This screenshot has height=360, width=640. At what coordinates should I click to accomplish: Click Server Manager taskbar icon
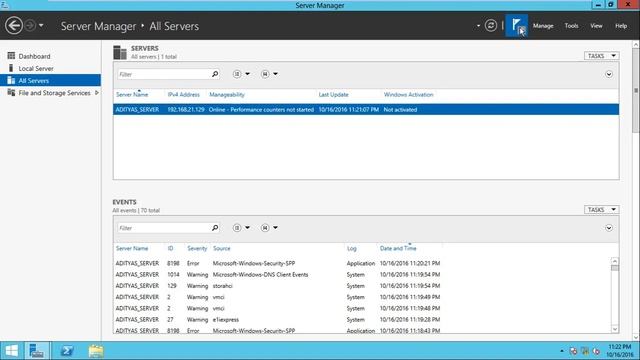(x=37, y=351)
